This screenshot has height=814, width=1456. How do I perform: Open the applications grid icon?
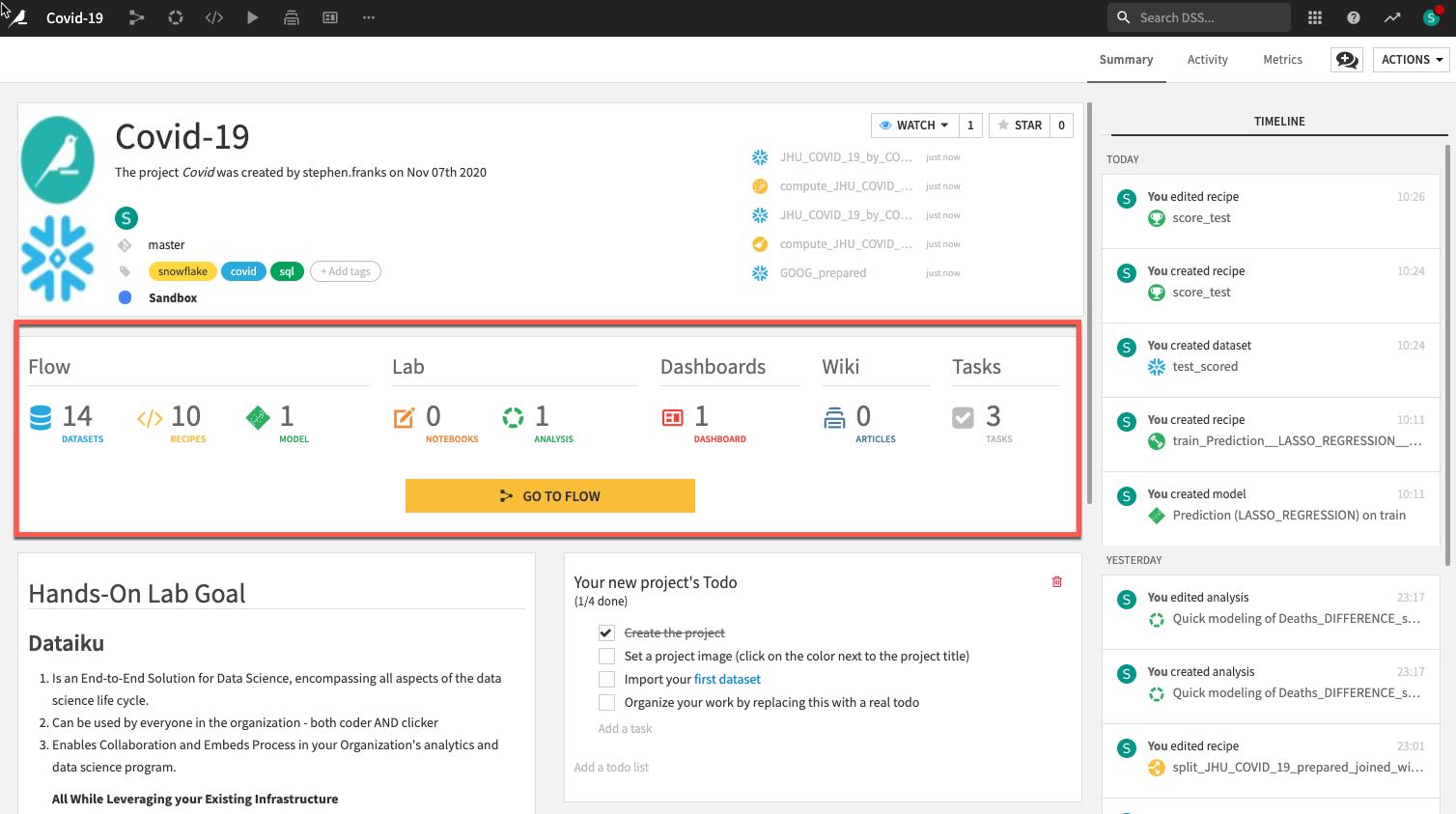pos(1315,17)
